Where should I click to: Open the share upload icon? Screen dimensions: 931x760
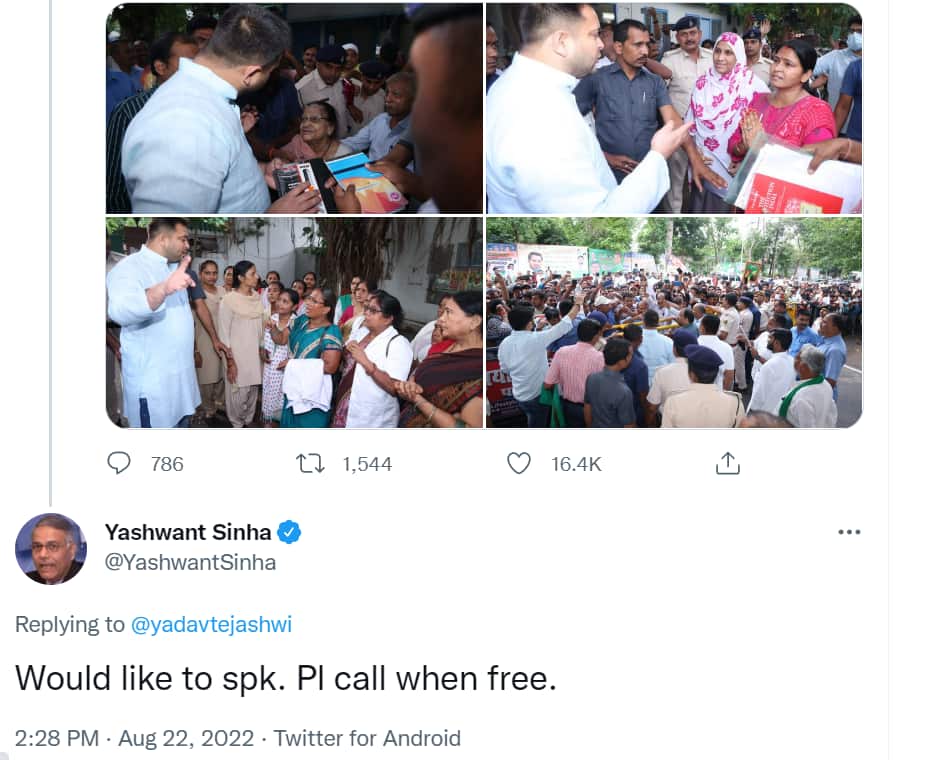click(727, 463)
